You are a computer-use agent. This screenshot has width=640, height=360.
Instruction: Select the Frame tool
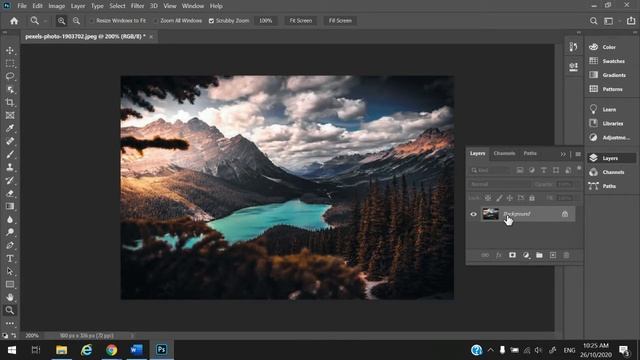click(x=10, y=116)
